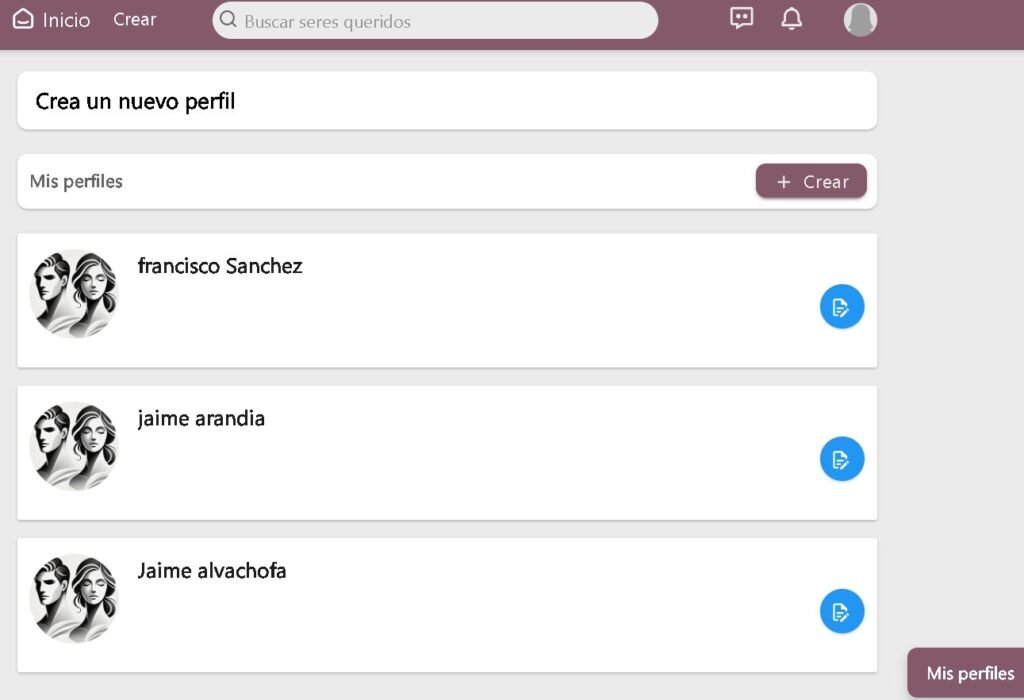The image size is (1024, 700).
Task: Select the francisco Sanchez name link
Action: (220, 266)
